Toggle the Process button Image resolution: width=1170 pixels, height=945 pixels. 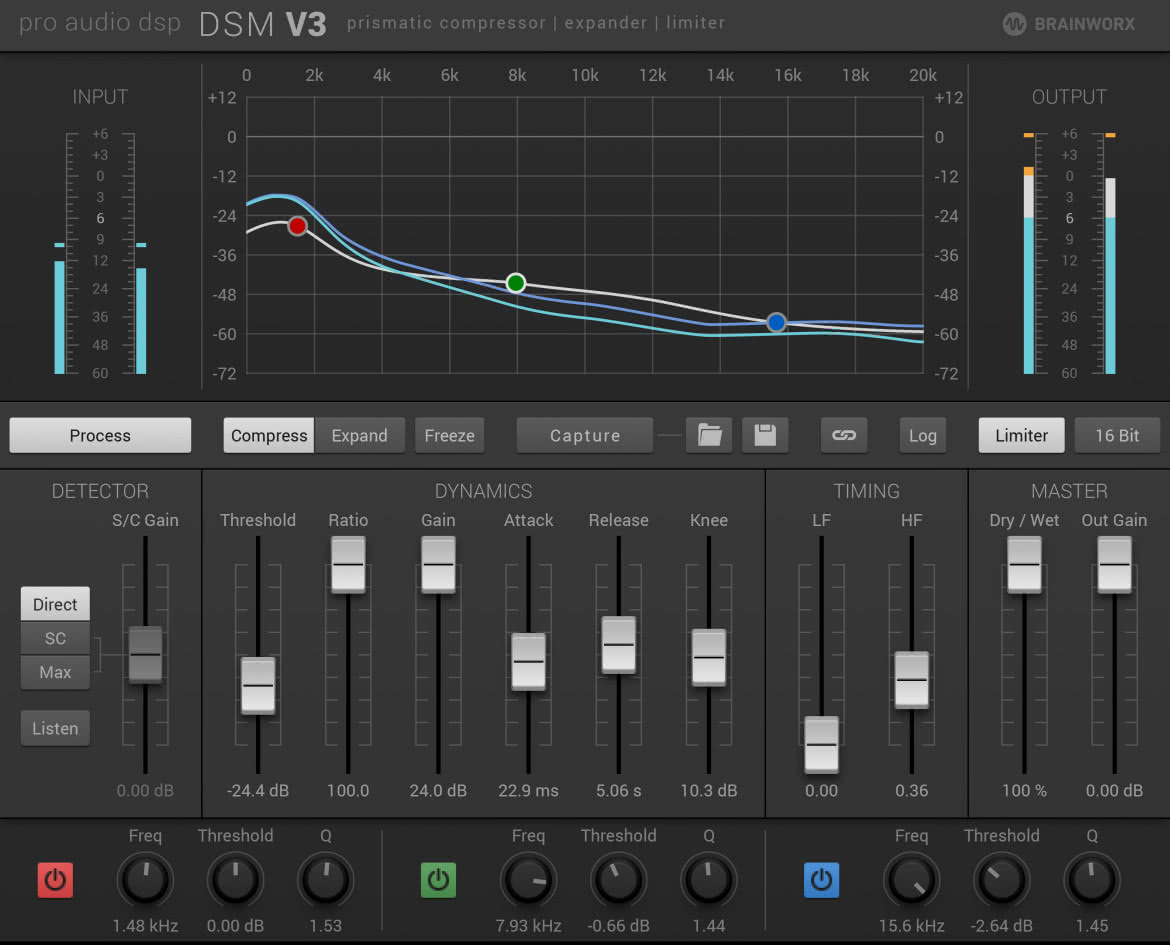[x=100, y=435]
